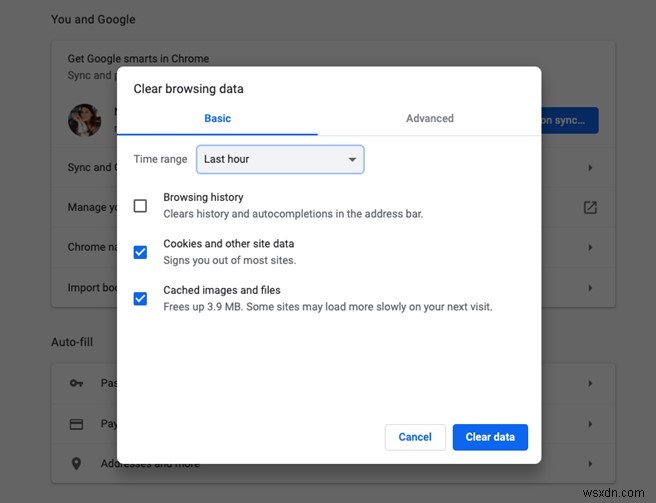Open the payment methods row chevron
Viewport: 656px width, 503px height.
click(590, 424)
